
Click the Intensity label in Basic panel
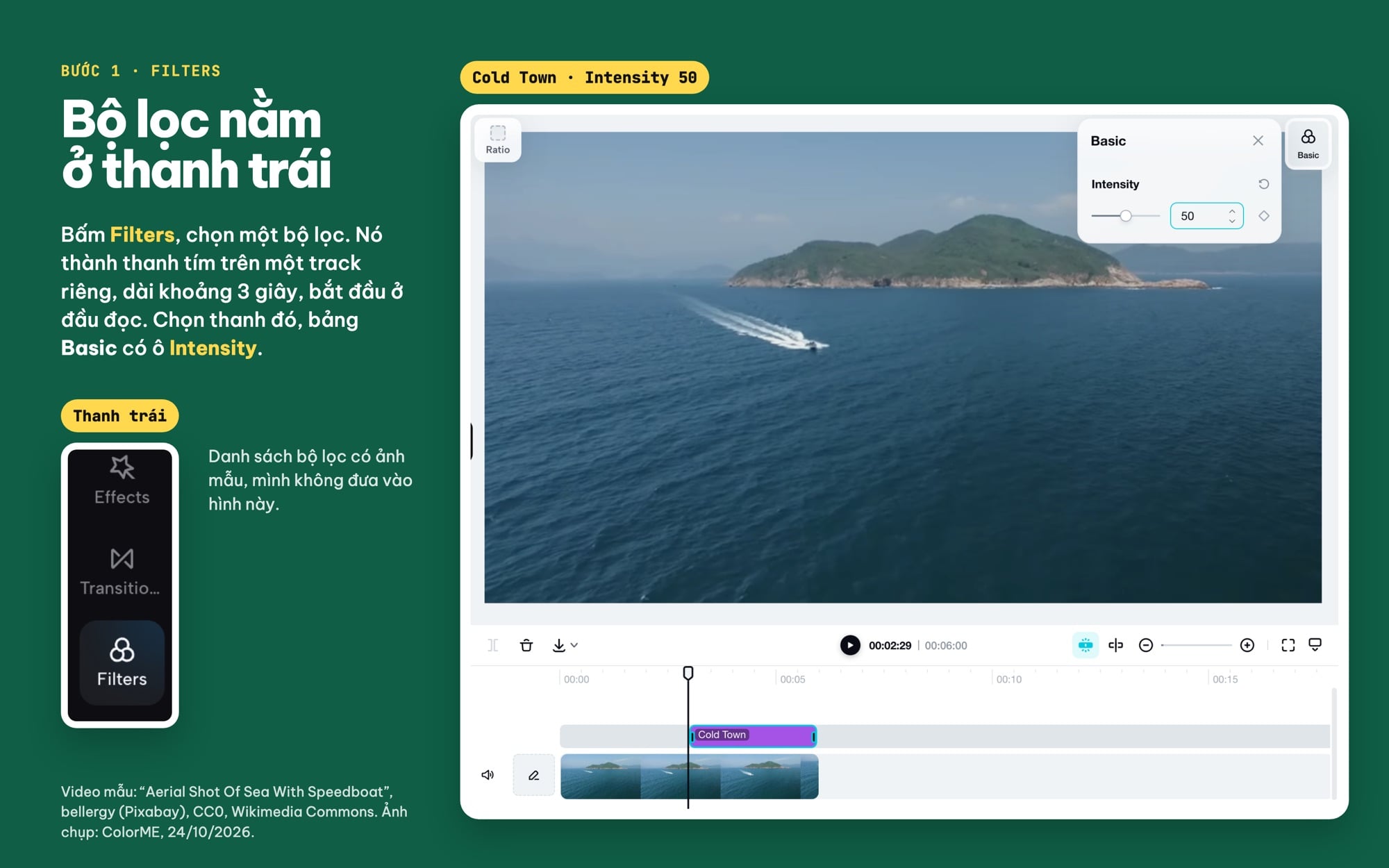pyautogui.click(x=1115, y=184)
